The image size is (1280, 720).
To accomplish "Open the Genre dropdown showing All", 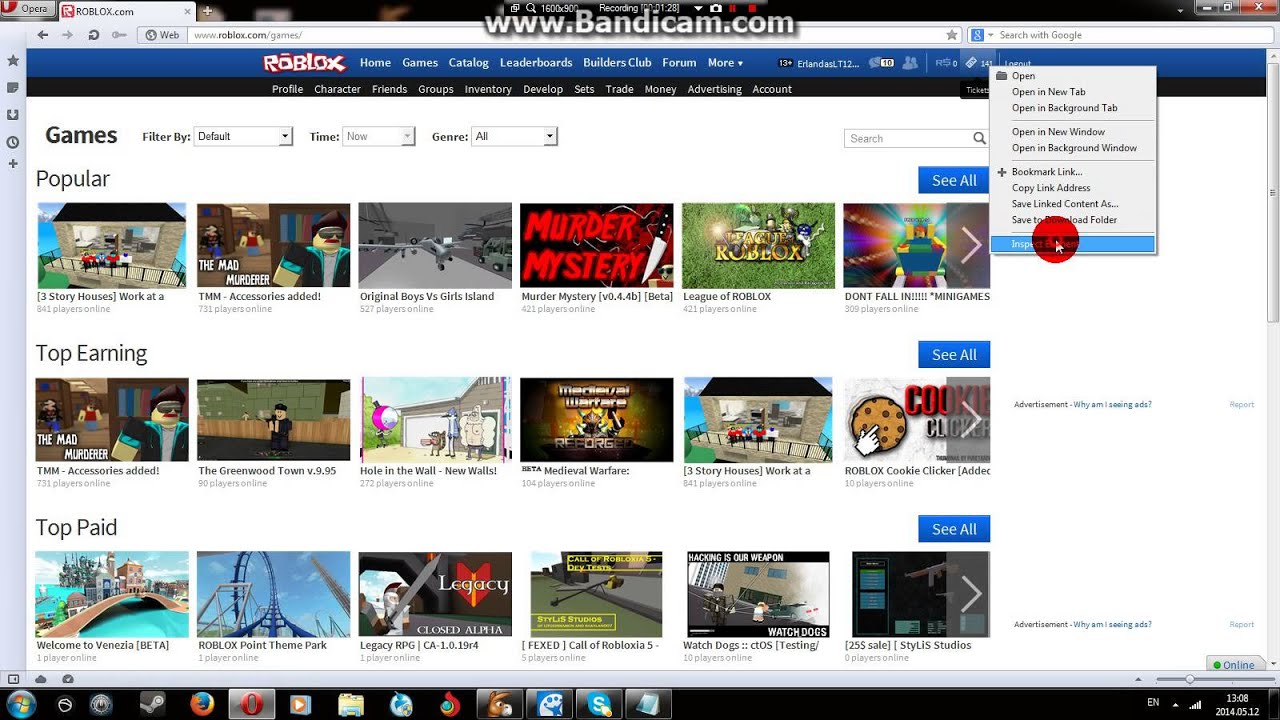I will click(514, 136).
